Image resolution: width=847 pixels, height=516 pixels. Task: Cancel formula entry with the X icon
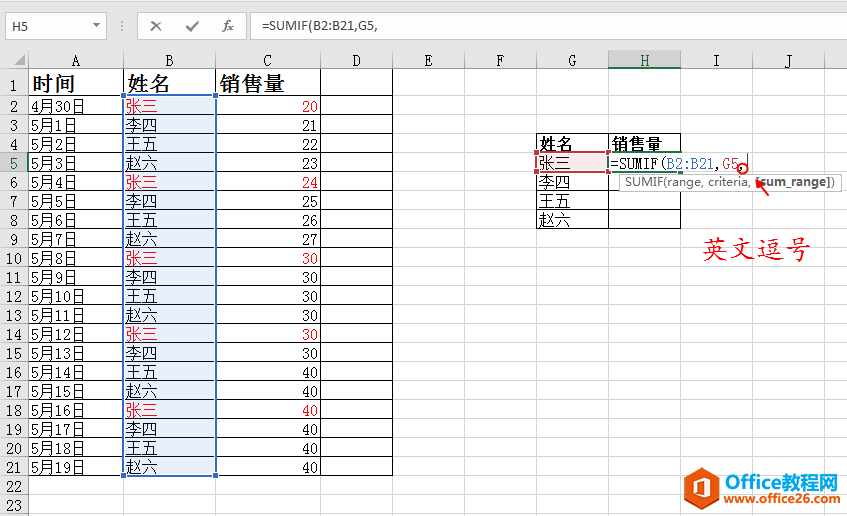[x=156, y=26]
